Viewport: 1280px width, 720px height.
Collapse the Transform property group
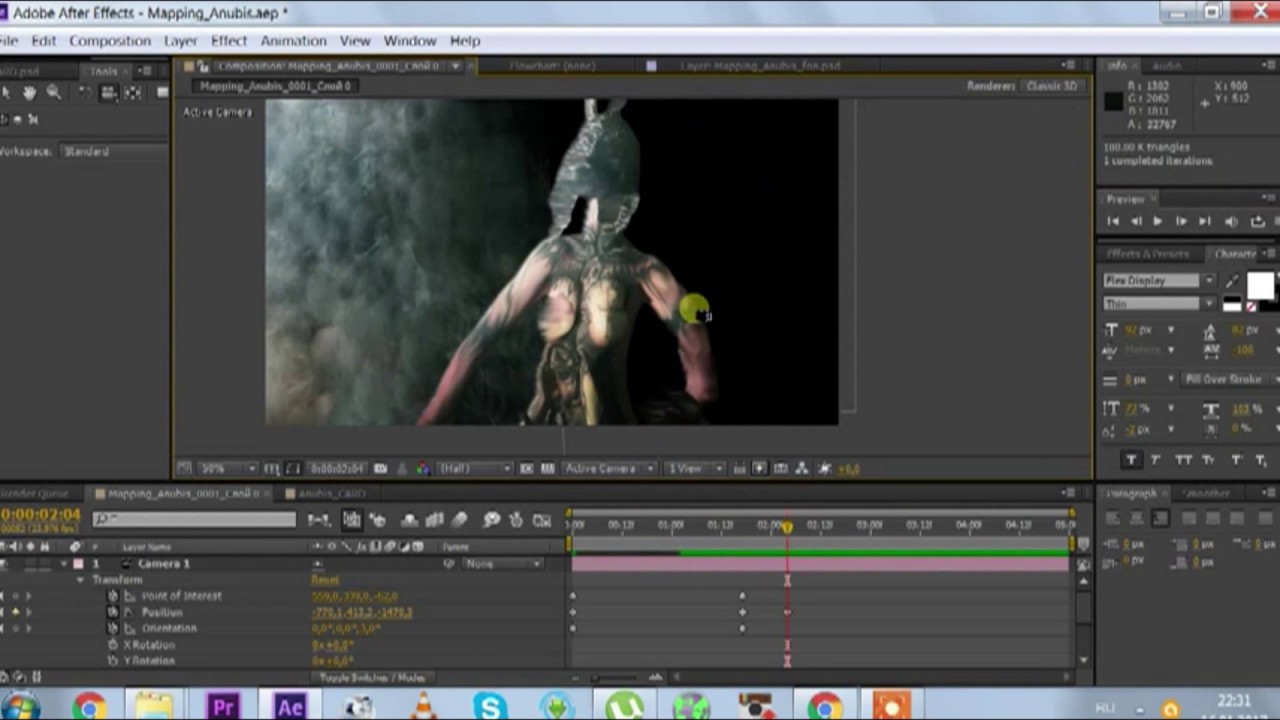[x=80, y=580]
